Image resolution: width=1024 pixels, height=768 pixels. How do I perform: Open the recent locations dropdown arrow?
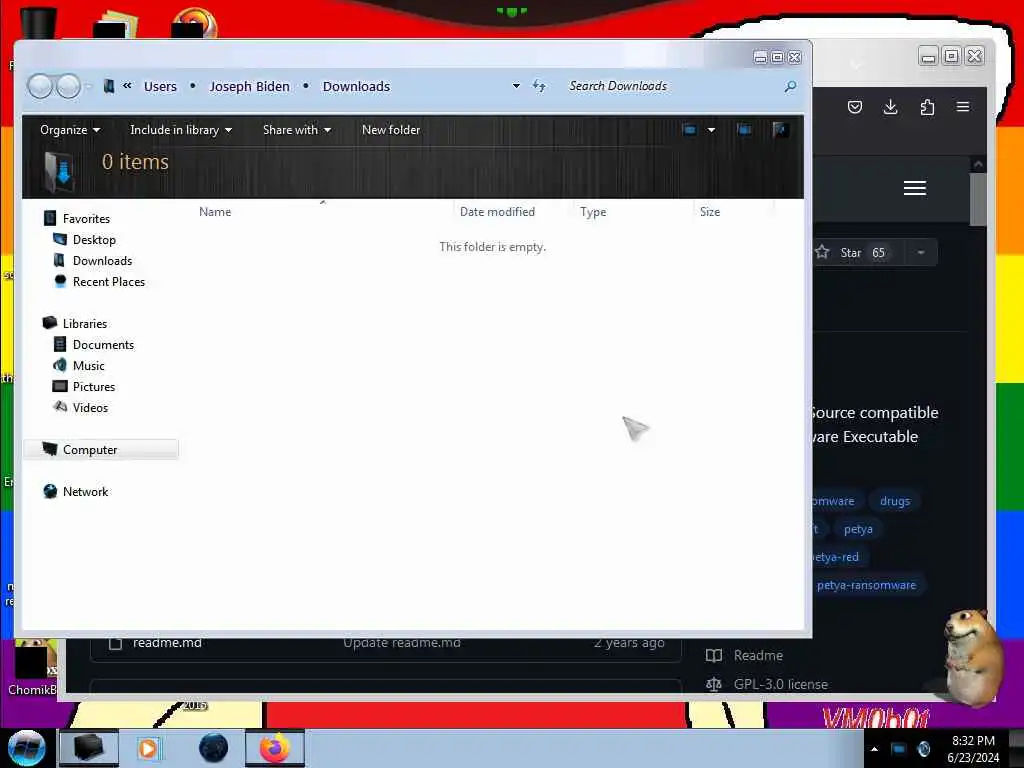click(88, 86)
